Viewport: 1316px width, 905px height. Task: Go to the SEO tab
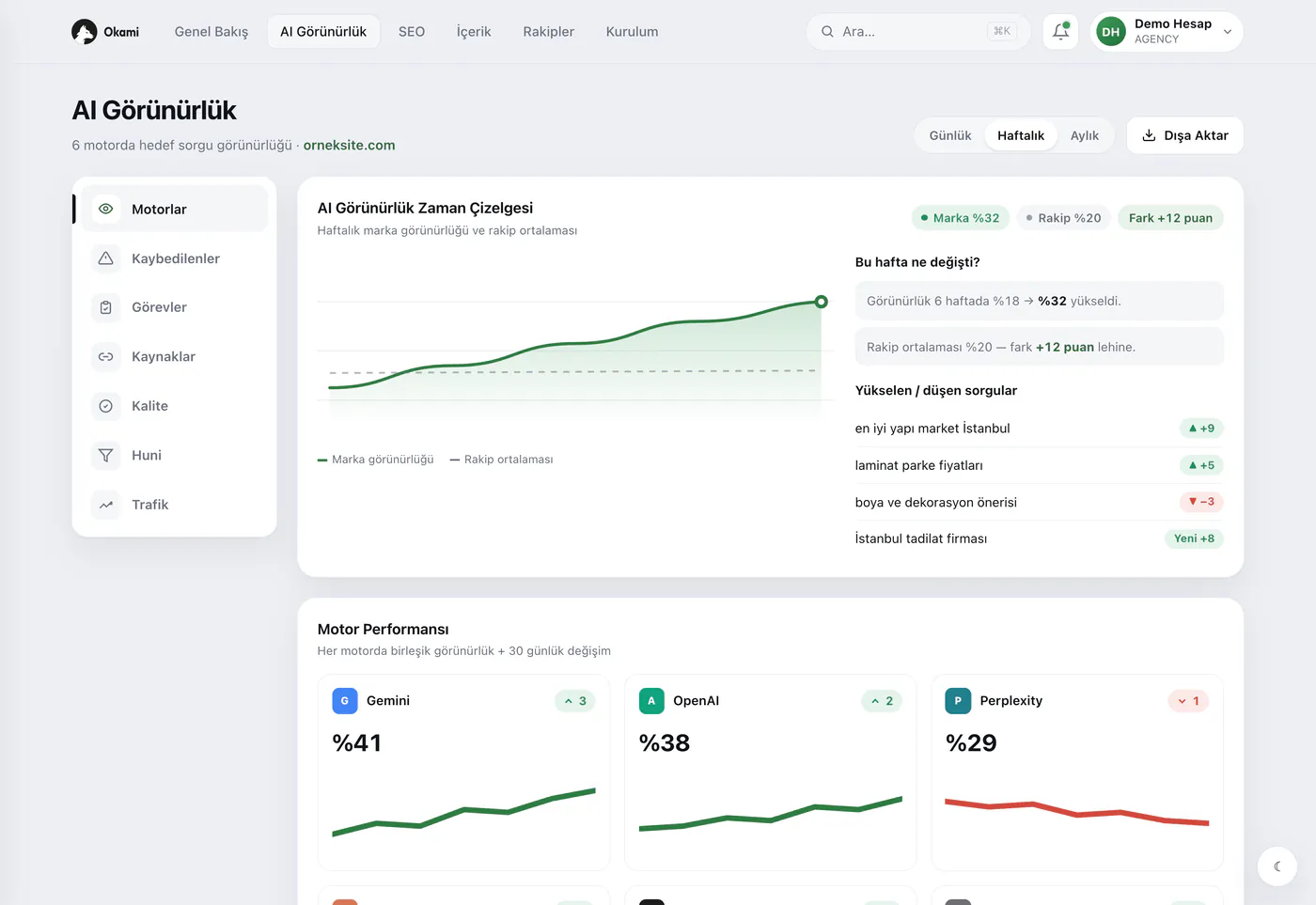[x=412, y=31]
